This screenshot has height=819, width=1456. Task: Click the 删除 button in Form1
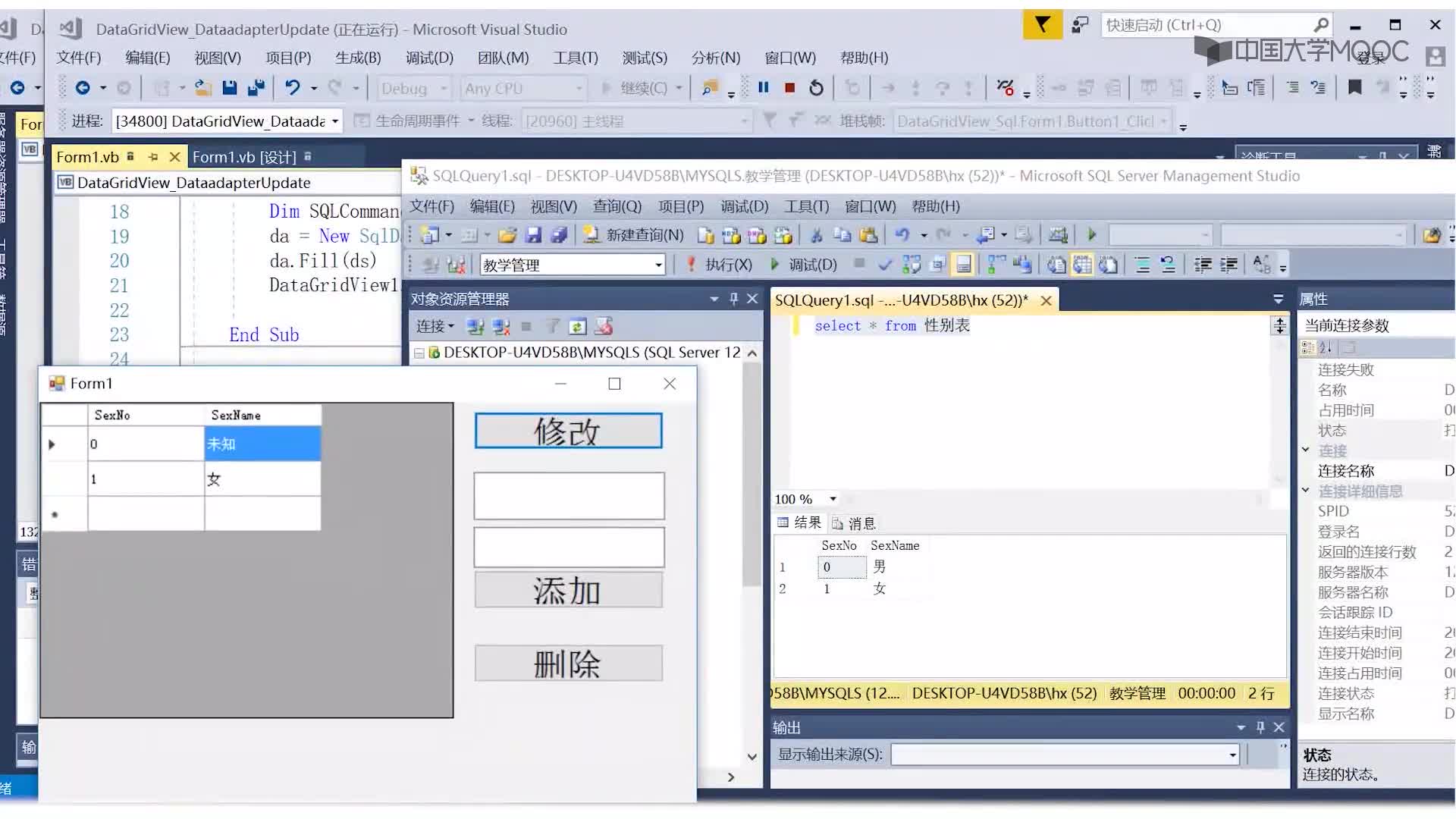(x=569, y=664)
